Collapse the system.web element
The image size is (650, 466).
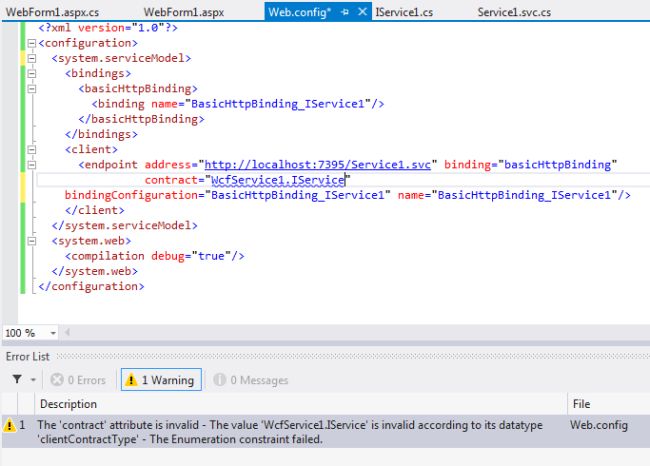(x=32, y=241)
